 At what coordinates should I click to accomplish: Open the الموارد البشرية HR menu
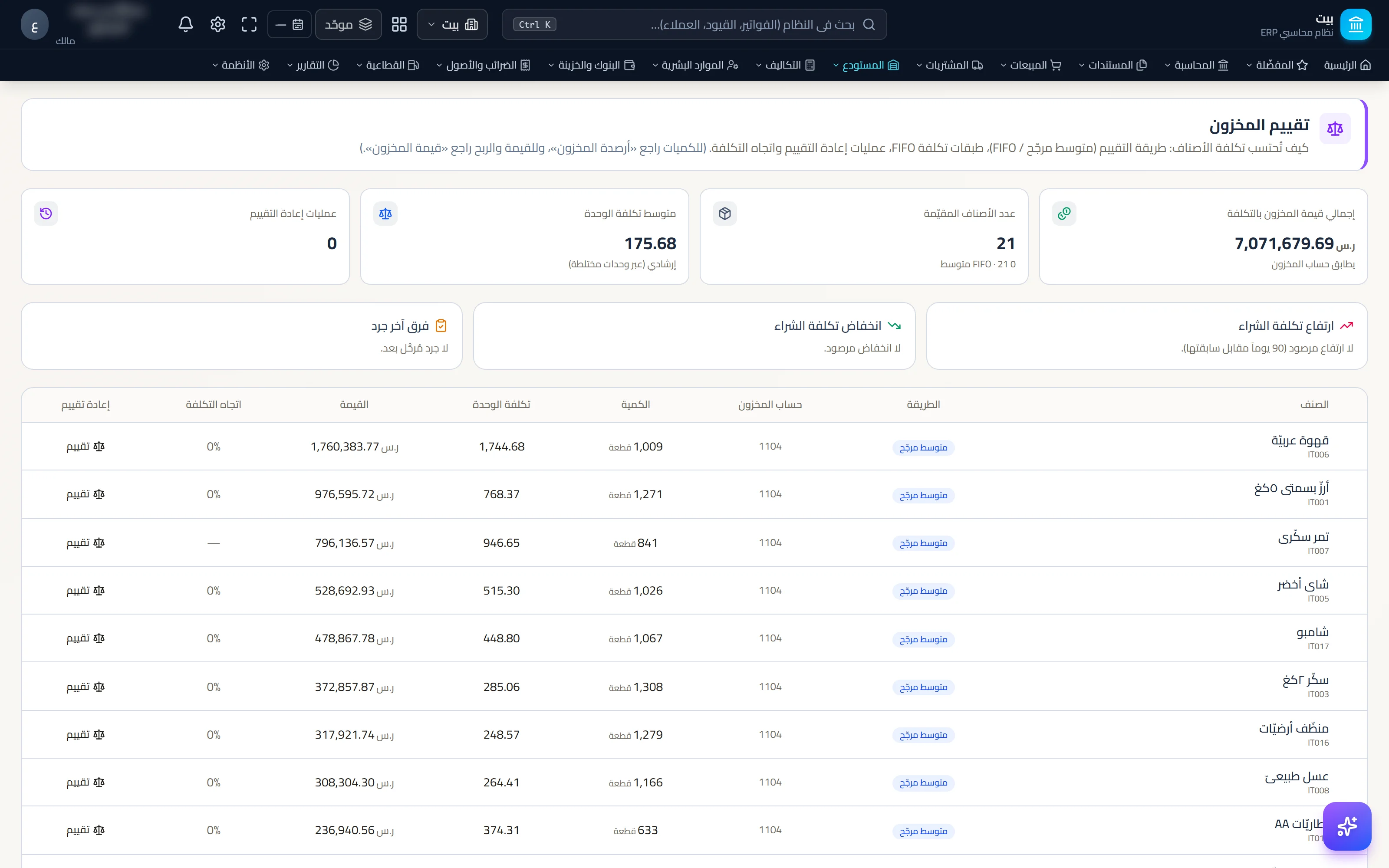pos(695,65)
